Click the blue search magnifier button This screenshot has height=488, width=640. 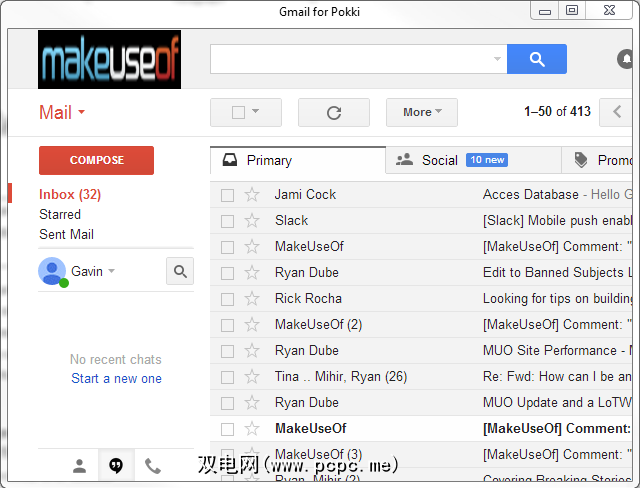click(536, 59)
